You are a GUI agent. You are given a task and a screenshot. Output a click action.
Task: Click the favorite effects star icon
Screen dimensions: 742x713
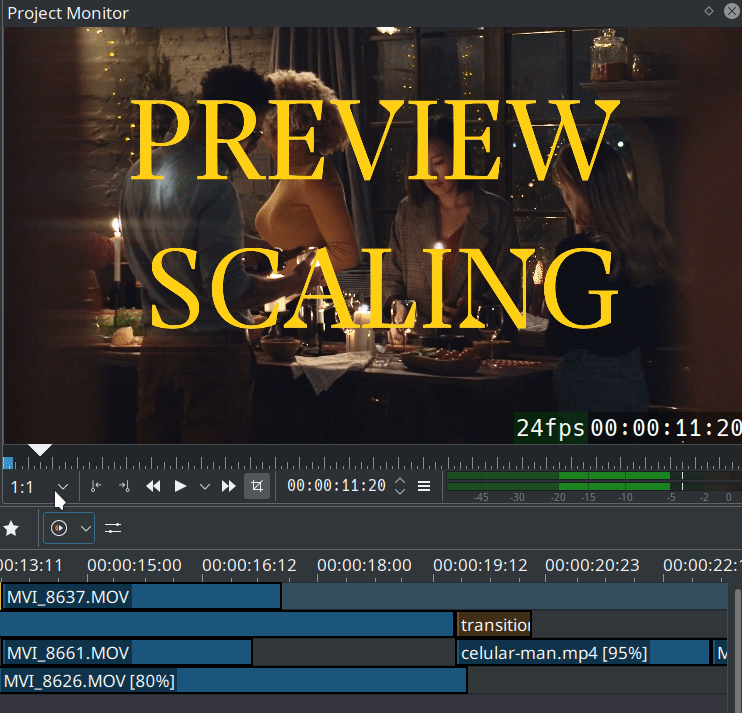(11, 528)
